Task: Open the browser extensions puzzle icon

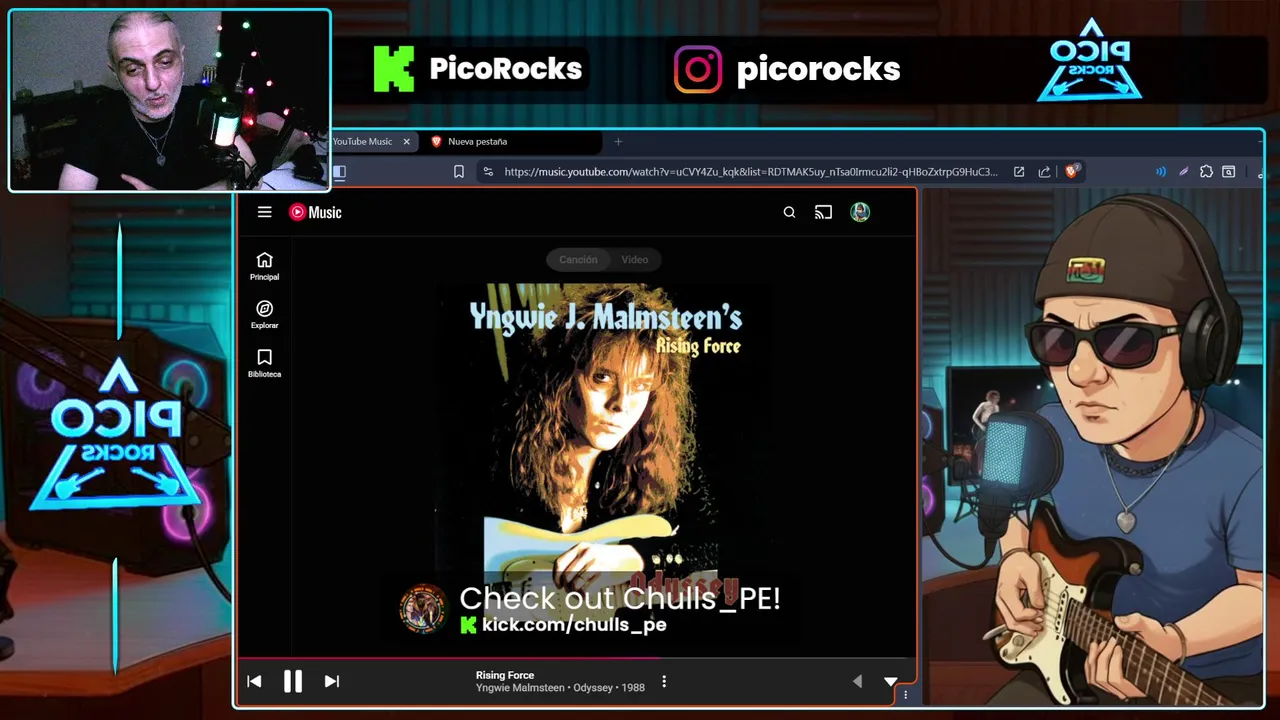Action: pos(1206,172)
